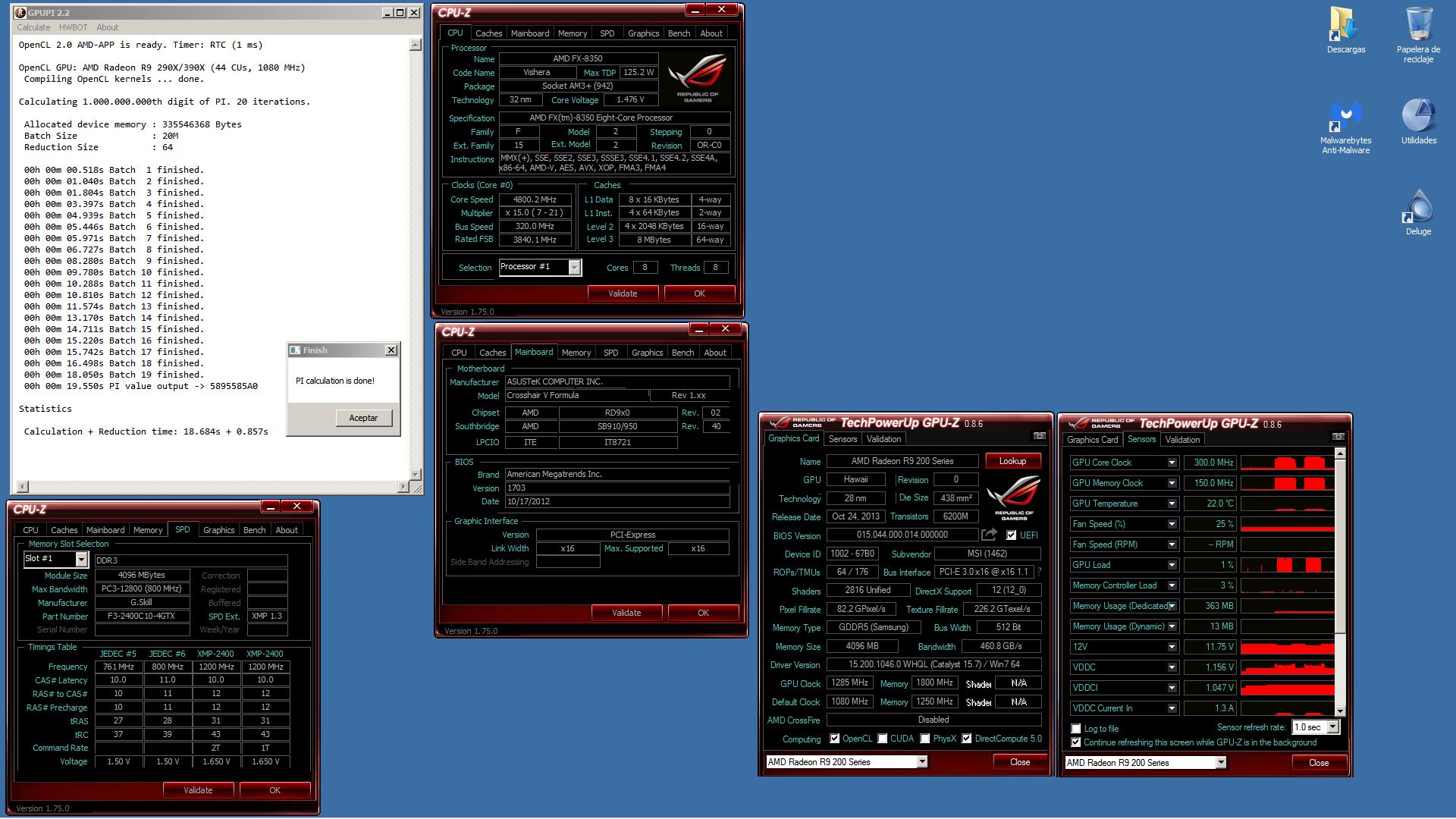Viewport: 1456px width, 819px height.
Task: Click the GPU-Z Sensors scrollbar down arrow
Action: point(1340,711)
